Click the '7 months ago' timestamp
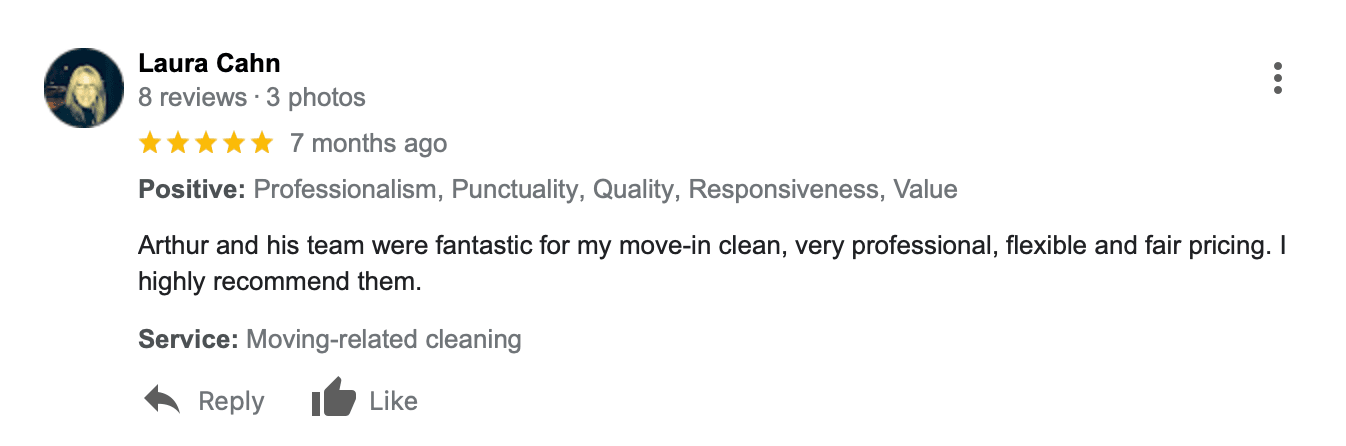The image size is (1346, 446). 368,144
